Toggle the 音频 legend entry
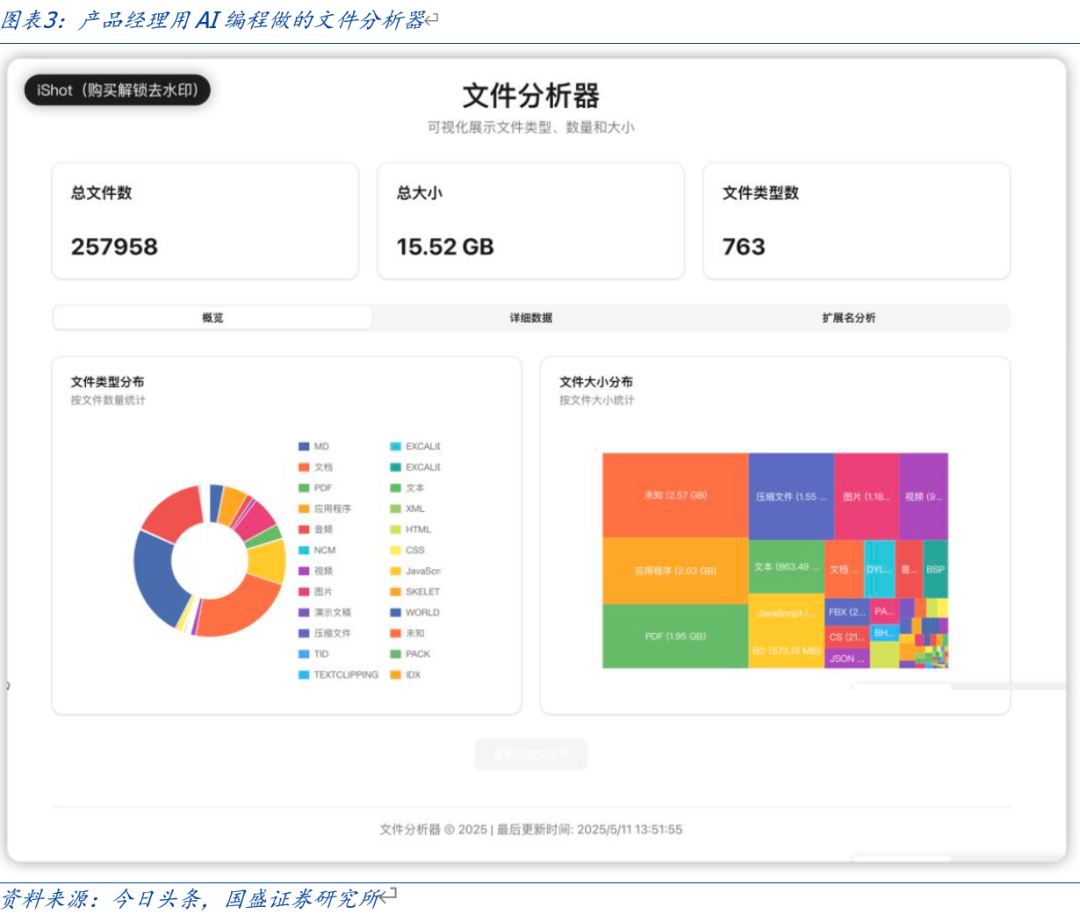Image resolution: width=1080 pixels, height=914 pixels. pyautogui.click(x=315, y=529)
